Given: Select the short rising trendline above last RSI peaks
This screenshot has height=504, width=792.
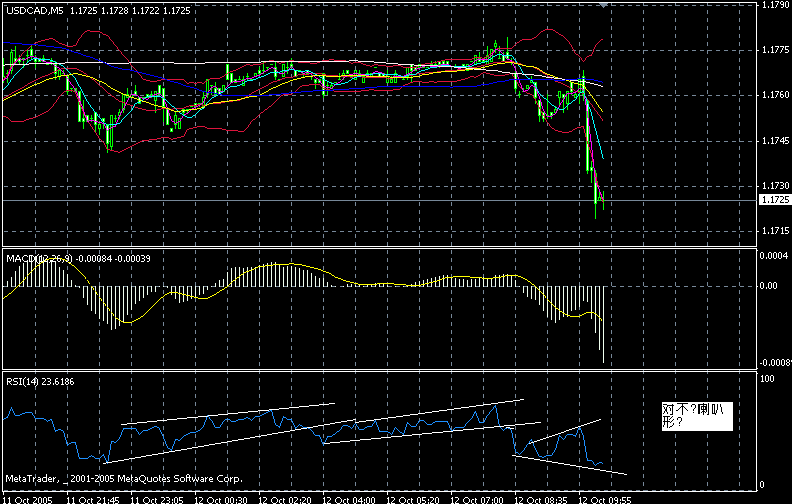Looking at the screenshot, I should pos(565,431).
